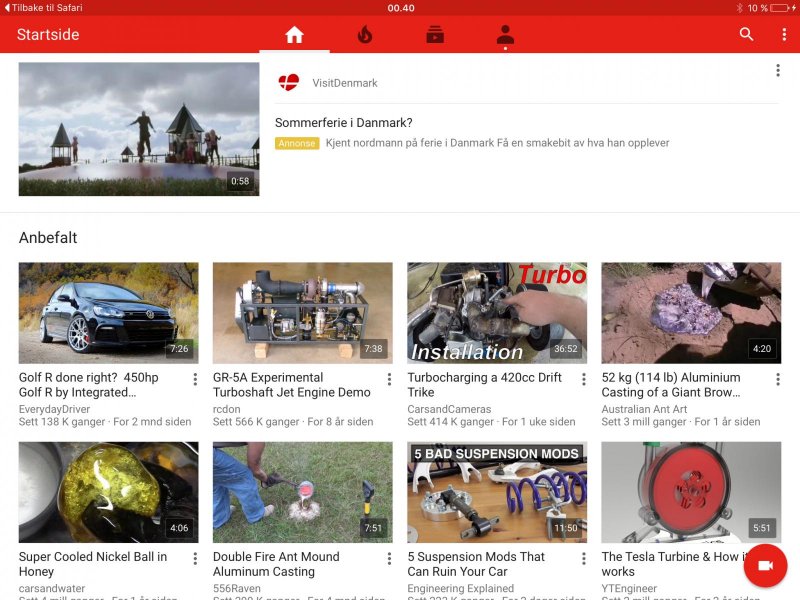Open more options for Golf R video
The height and width of the screenshot is (600, 800).
coord(195,379)
